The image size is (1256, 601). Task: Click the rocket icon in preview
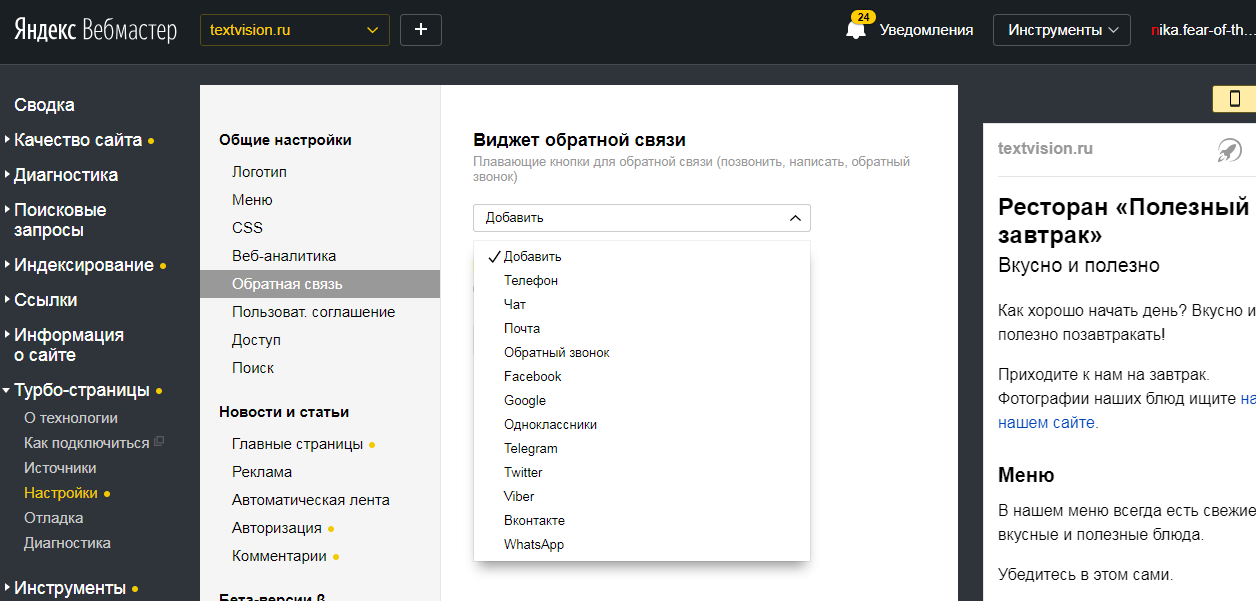point(1229,151)
